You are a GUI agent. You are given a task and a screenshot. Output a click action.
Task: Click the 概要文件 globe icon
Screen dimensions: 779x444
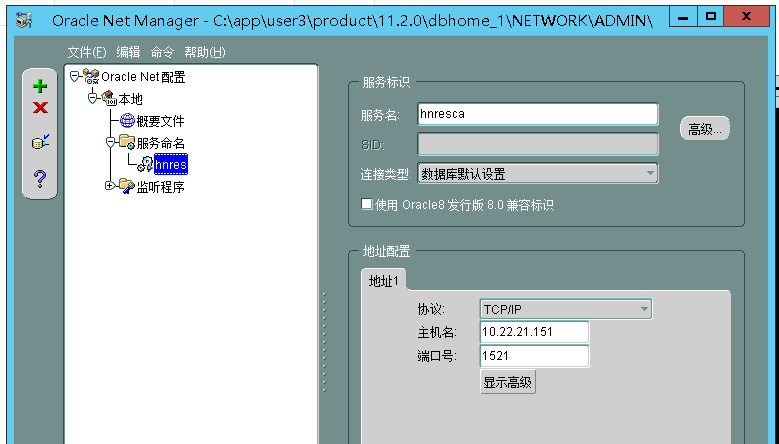click(x=128, y=120)
